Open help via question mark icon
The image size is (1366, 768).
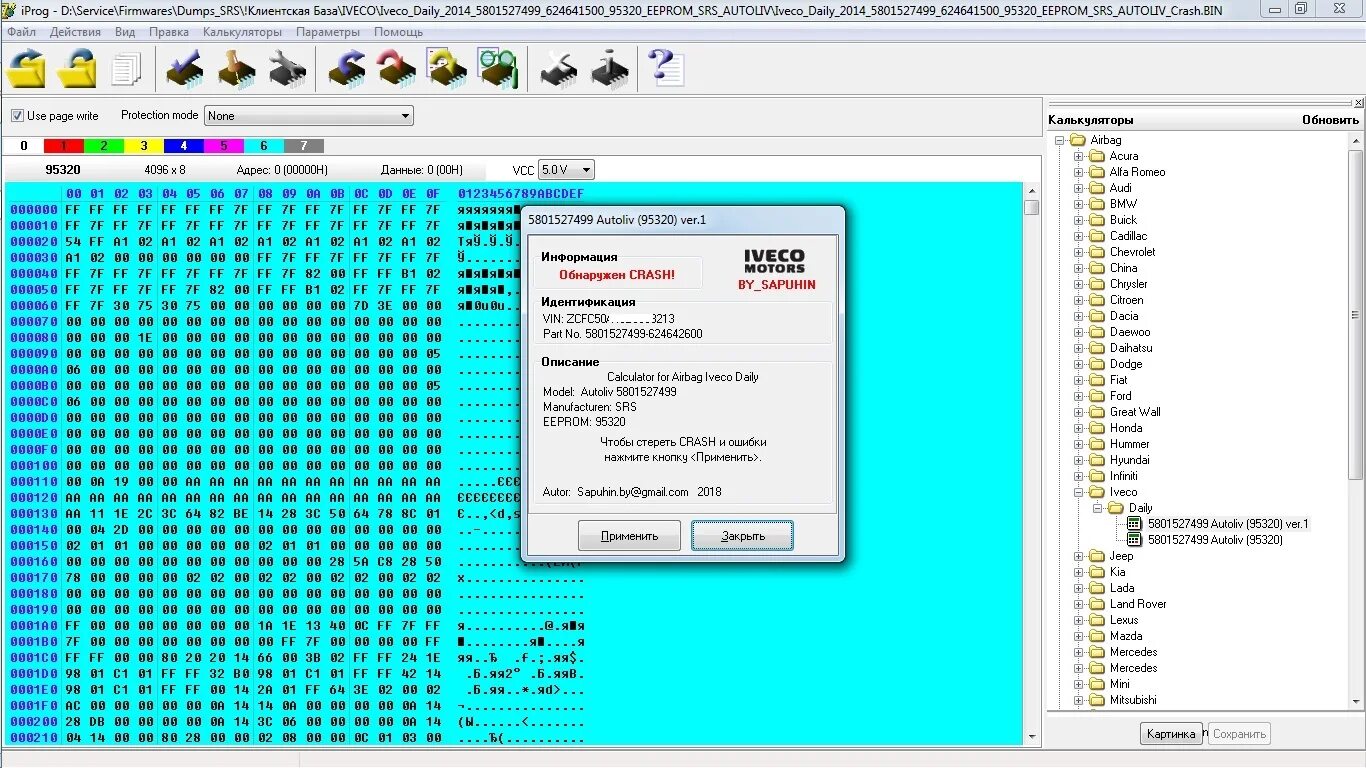665,68
